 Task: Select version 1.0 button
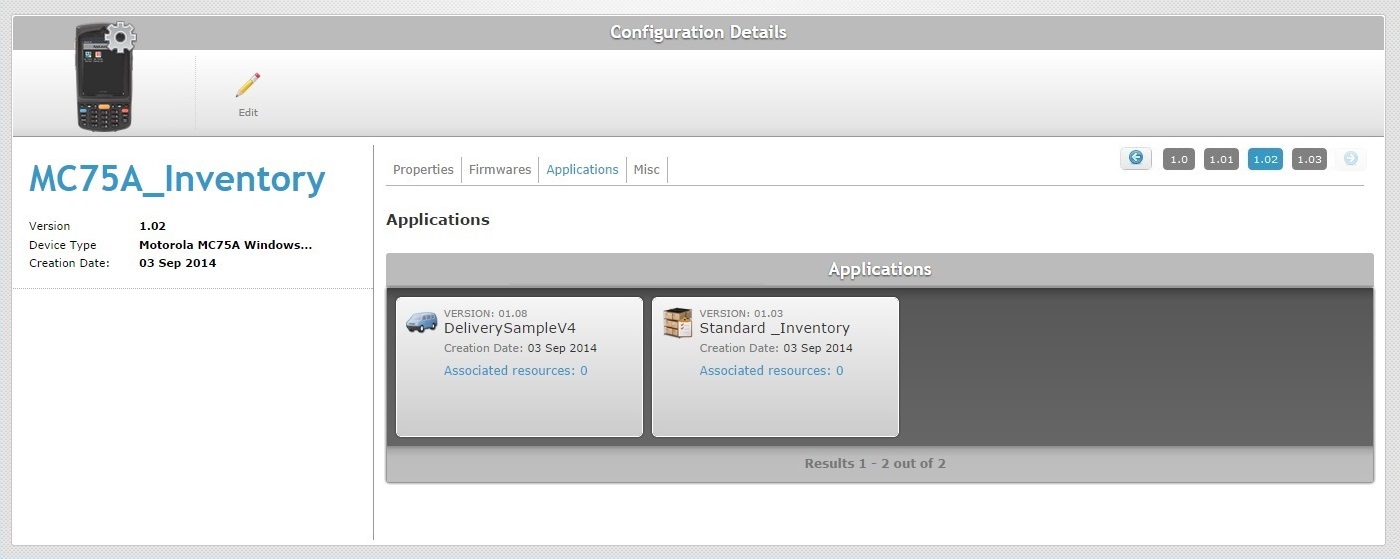1179,159
